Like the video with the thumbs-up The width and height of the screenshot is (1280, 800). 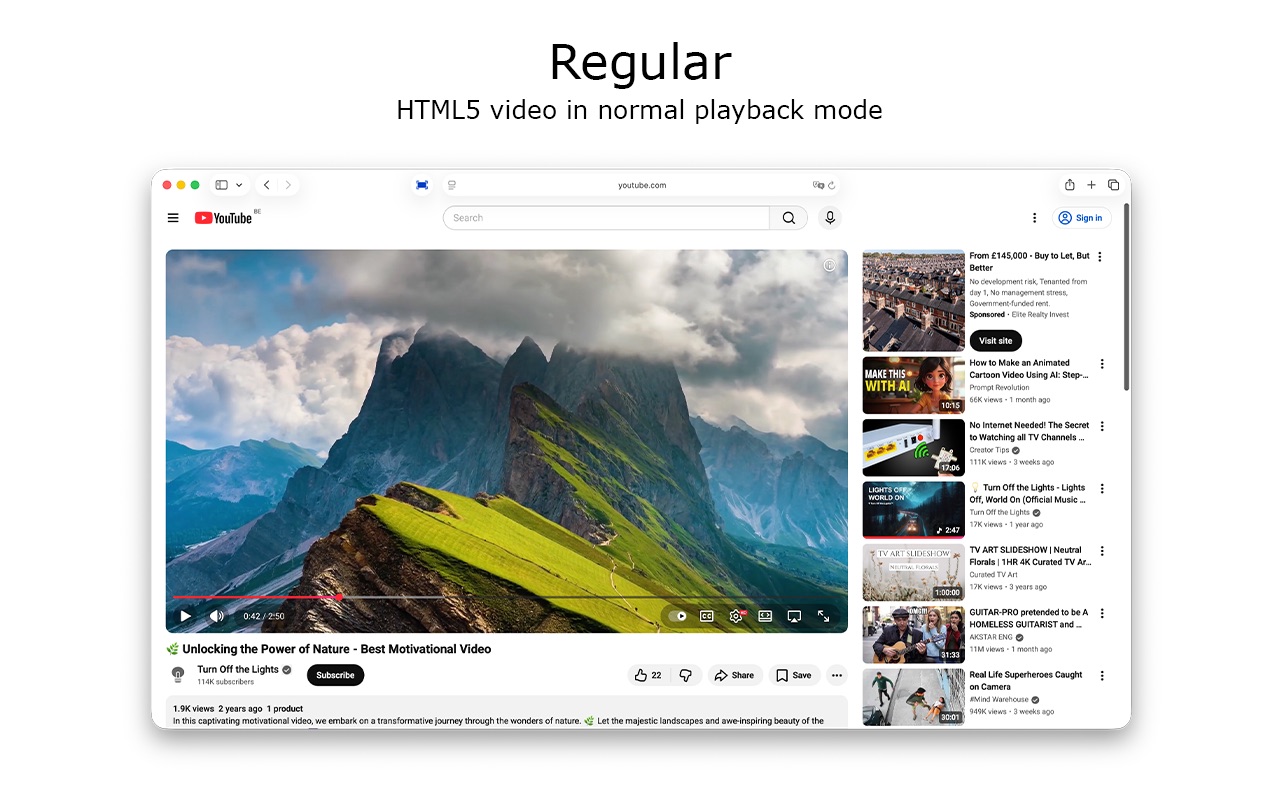648,675
